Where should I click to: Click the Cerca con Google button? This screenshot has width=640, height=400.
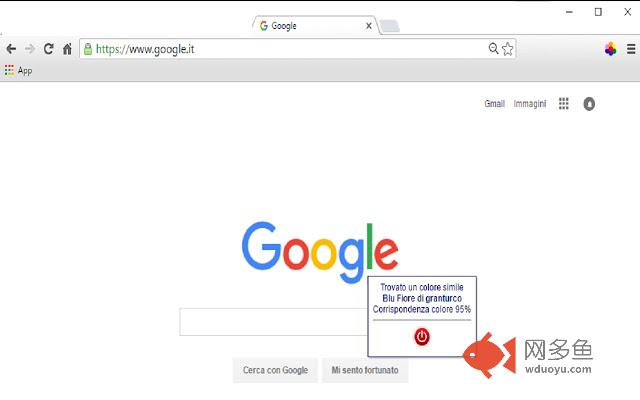point(275,370)
